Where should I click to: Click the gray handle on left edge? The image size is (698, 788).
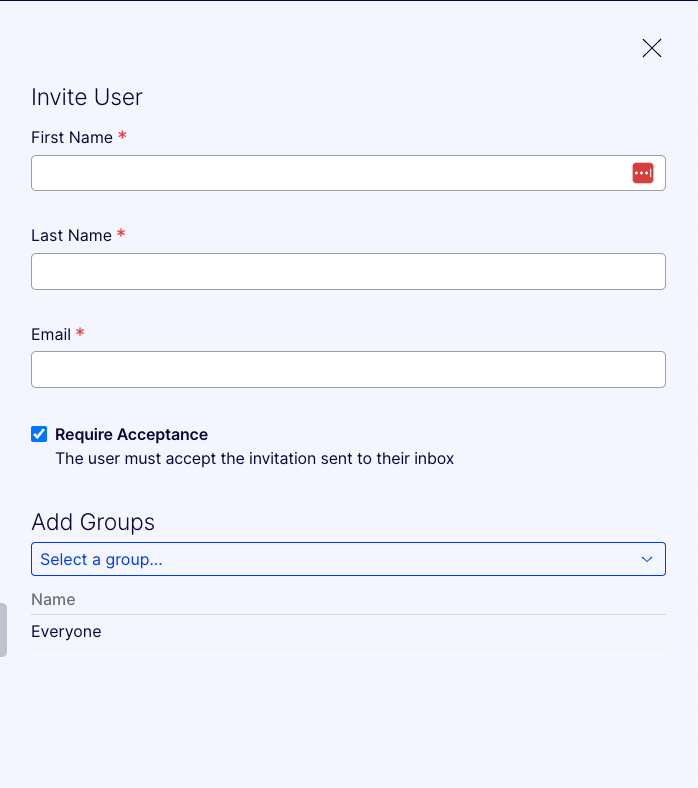(x=3, y=630)
